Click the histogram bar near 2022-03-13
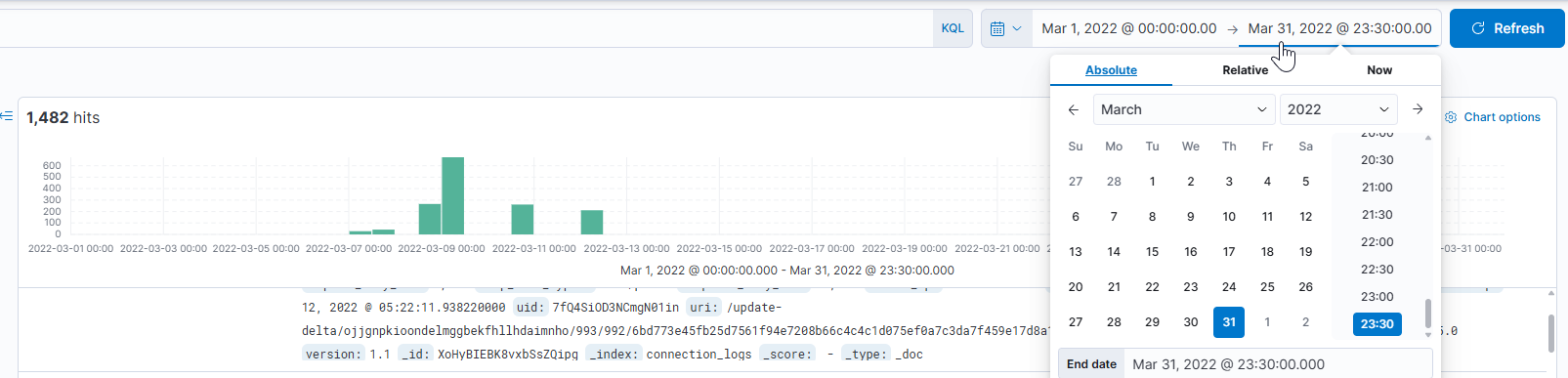Image resolution: width=1568 pixels, height=378 pixels. click(x=592, y=222)
